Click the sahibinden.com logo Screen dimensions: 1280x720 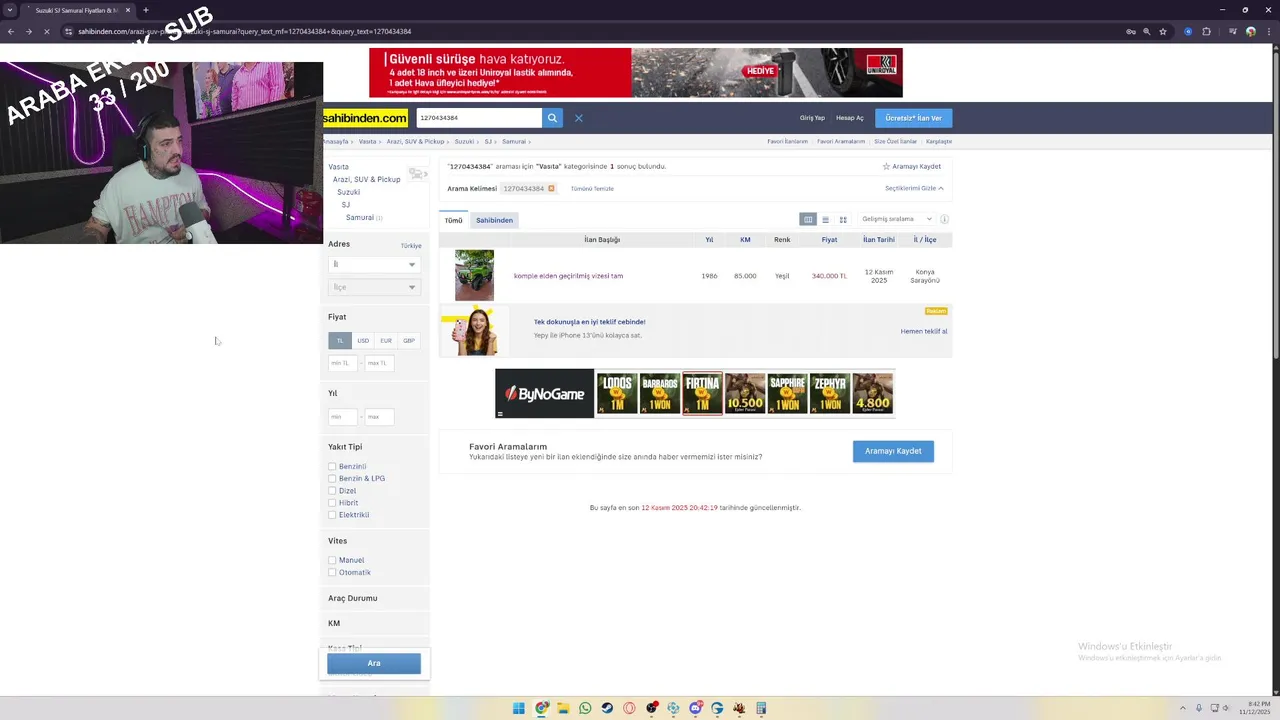[x=365, y=118]
